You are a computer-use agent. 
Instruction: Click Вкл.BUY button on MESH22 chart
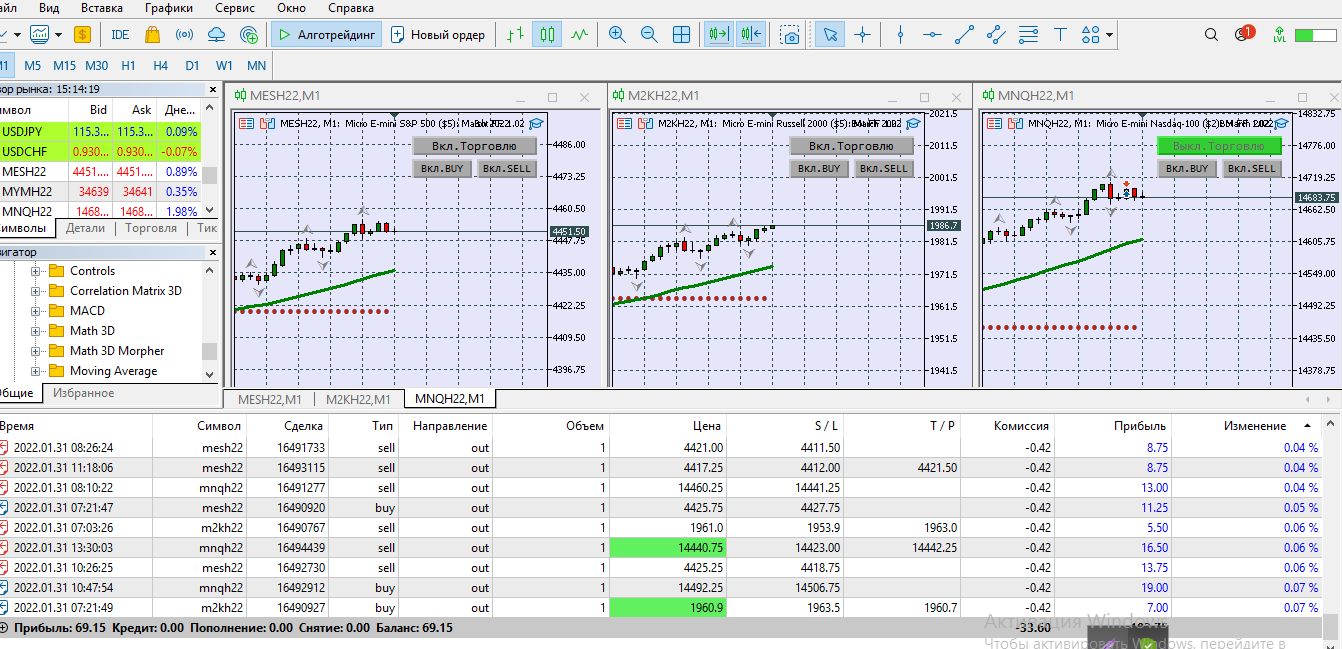click(441, 169)
